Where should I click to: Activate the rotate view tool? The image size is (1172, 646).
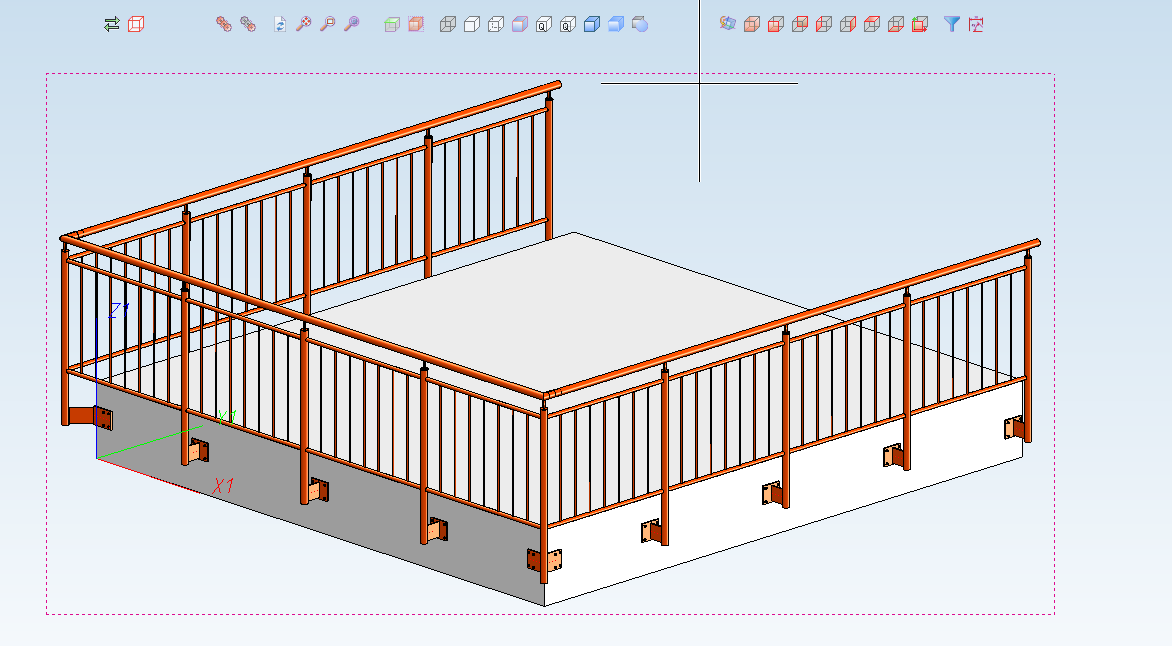(728, 24)
